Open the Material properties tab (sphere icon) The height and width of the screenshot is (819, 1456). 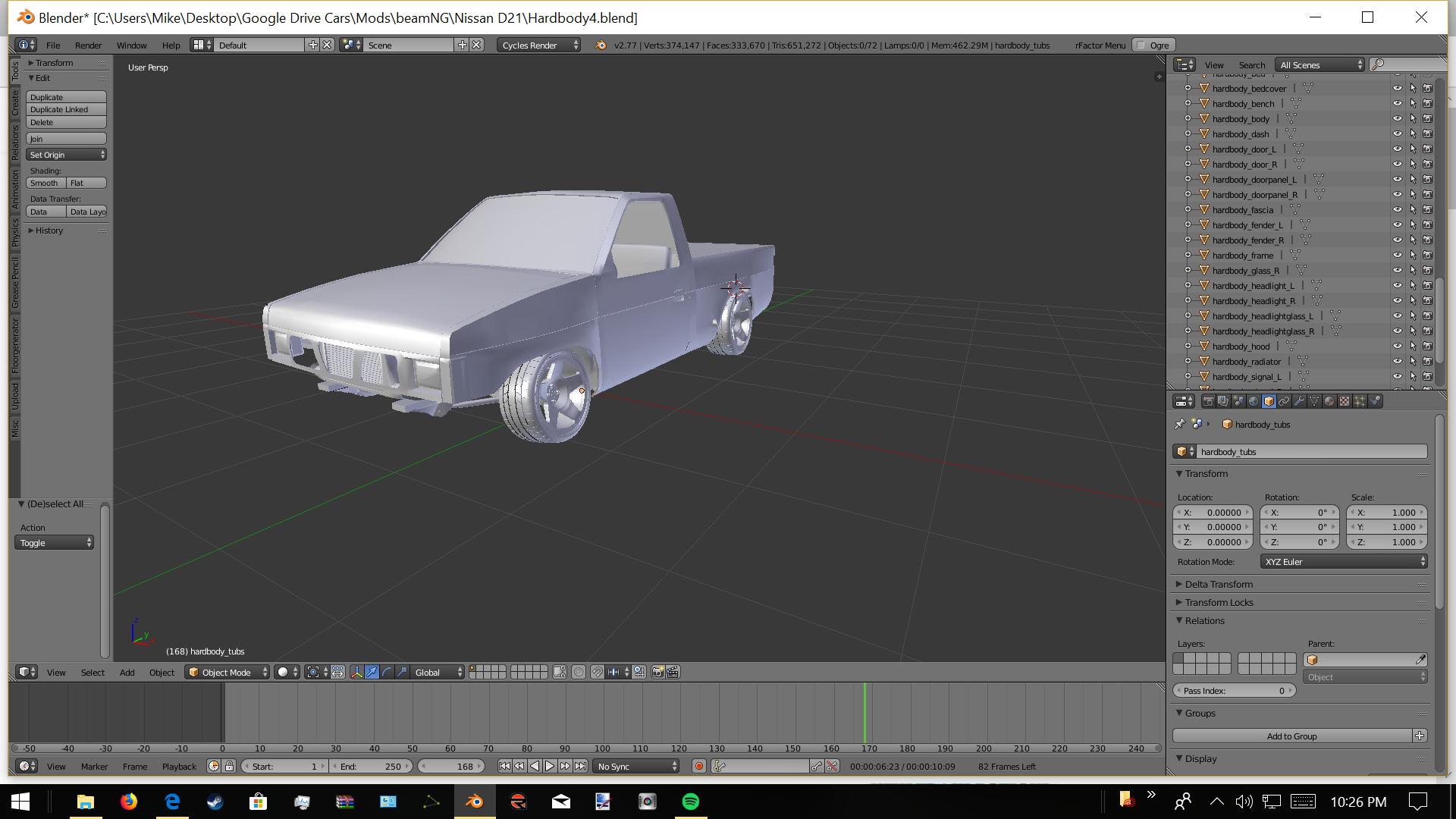(1329, 401)
